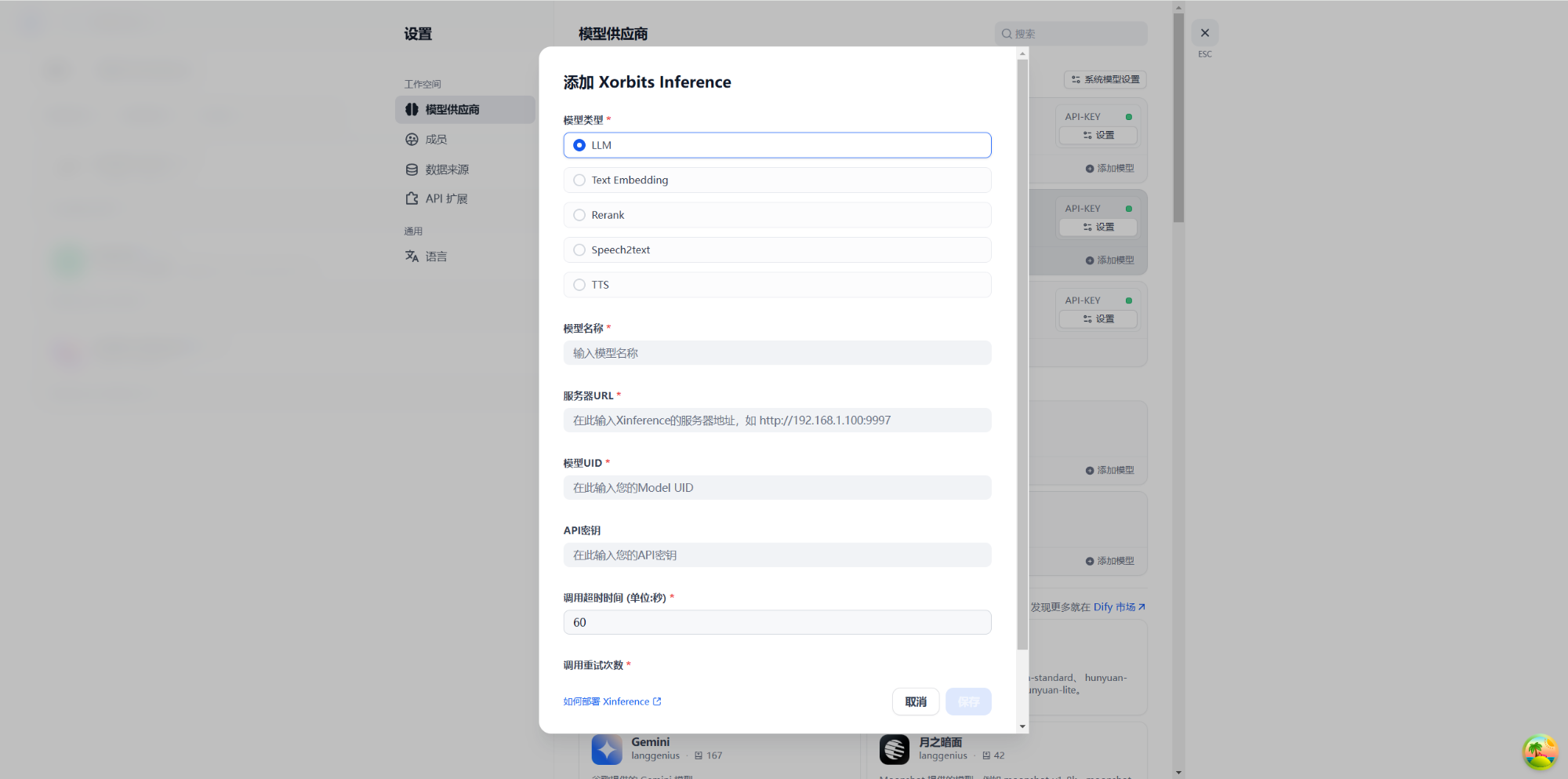Click the API extension puzzle icon
Image resolution: width=1568 pixels, height=779 pixels.
click(x=412, y=199)
